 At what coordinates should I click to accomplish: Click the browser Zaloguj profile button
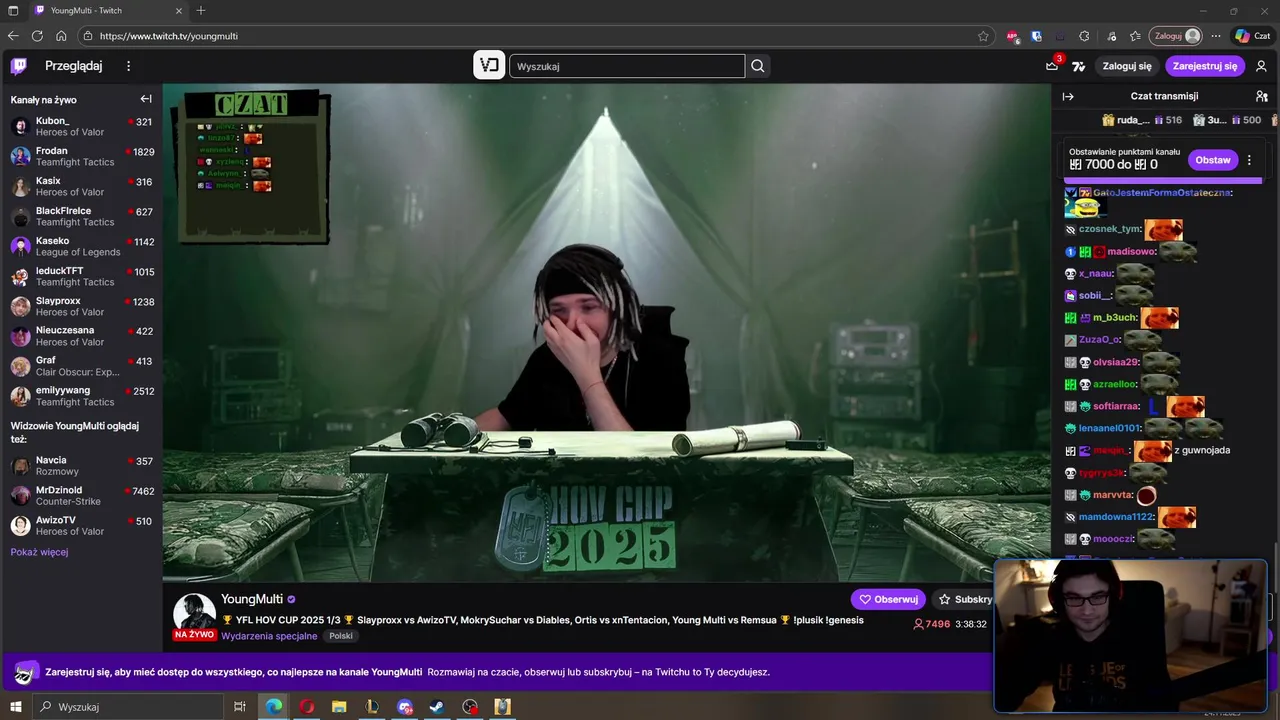[x=1175, y=36]
